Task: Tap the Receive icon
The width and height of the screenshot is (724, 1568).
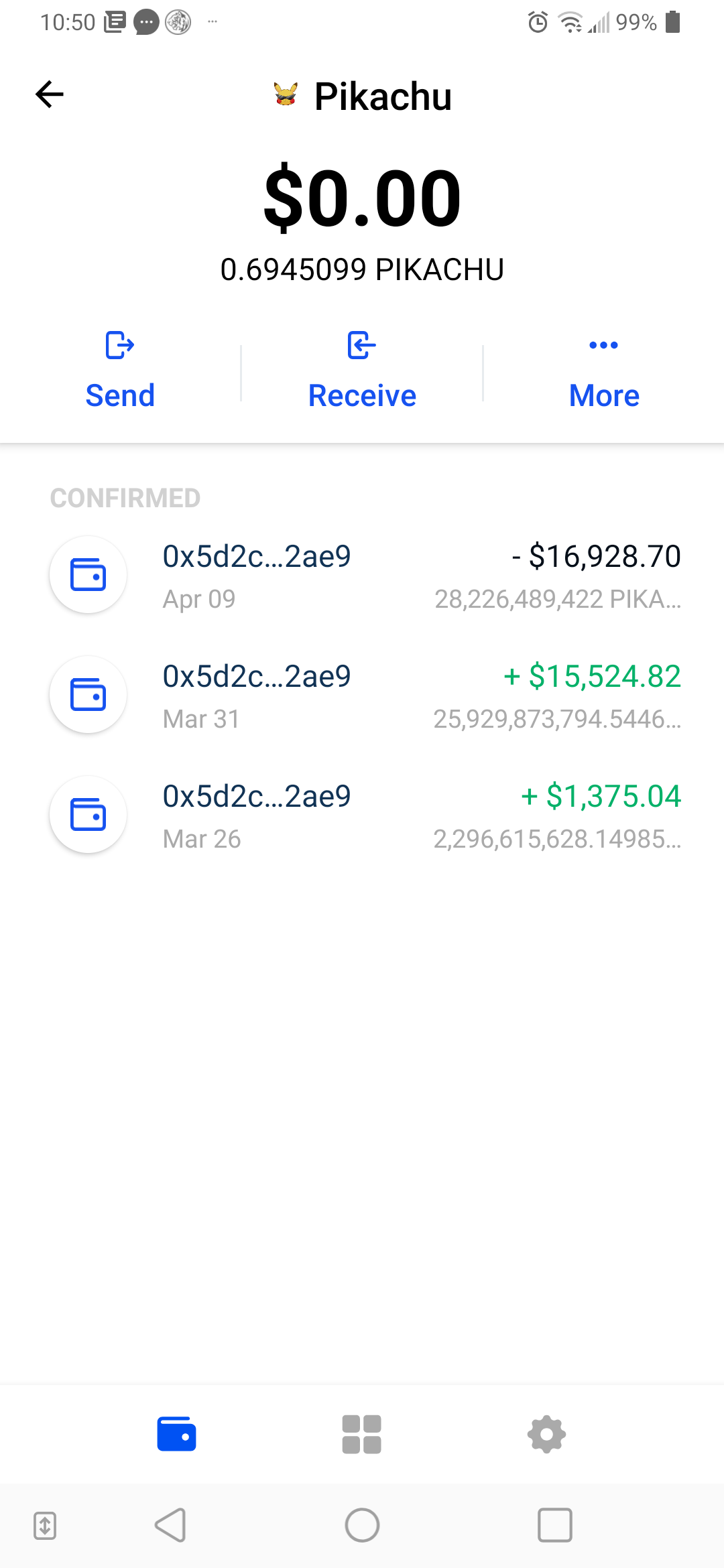Action: [362, 345]
